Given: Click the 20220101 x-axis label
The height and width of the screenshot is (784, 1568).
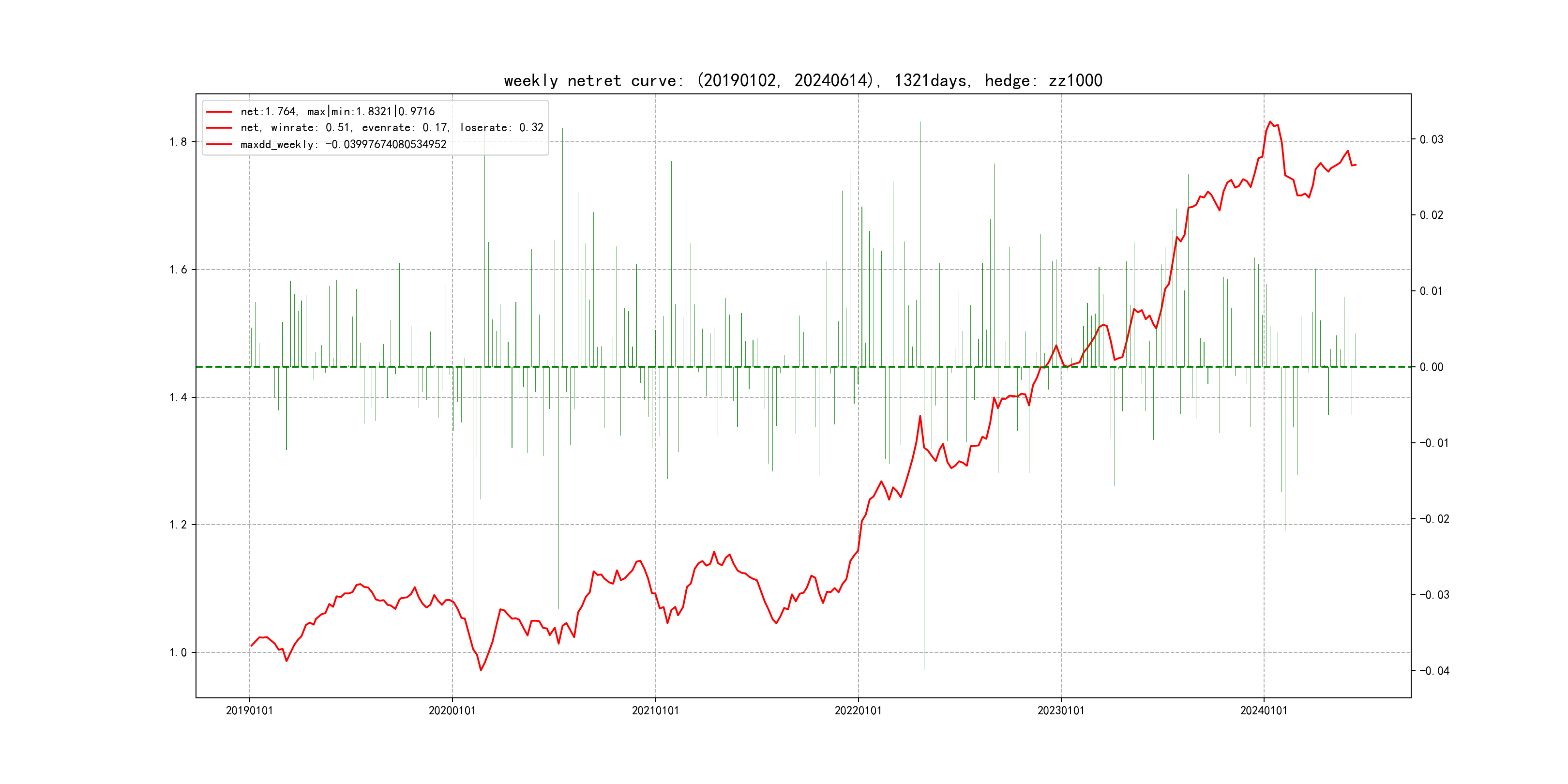Looking at the screenshot, I should pyautogui.click(x=858, y=710).
